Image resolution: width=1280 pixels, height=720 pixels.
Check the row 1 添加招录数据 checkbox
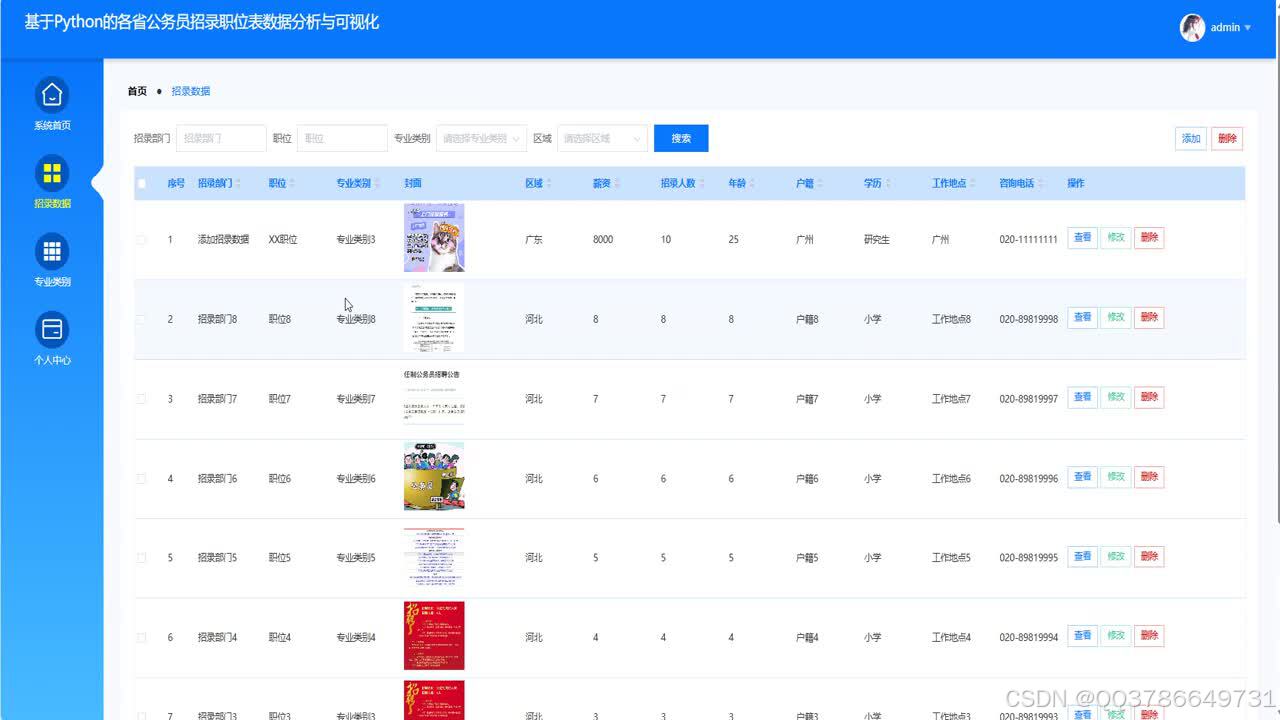tap(141, 240)
